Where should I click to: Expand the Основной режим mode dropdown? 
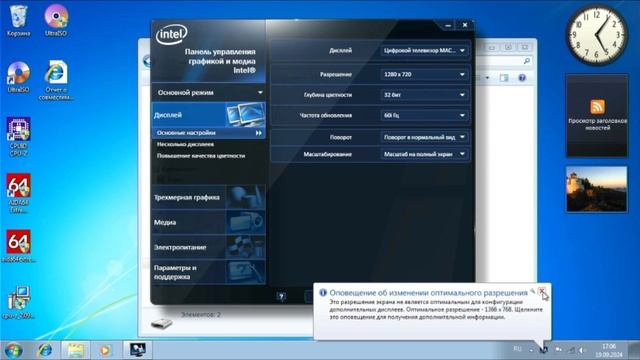point(209,93)
